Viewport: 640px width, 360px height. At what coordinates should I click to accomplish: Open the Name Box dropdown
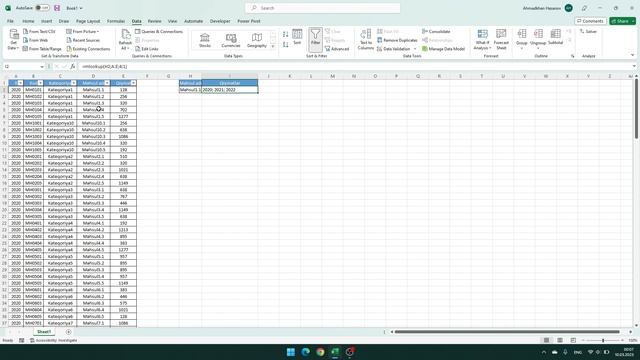coord(42,67)
